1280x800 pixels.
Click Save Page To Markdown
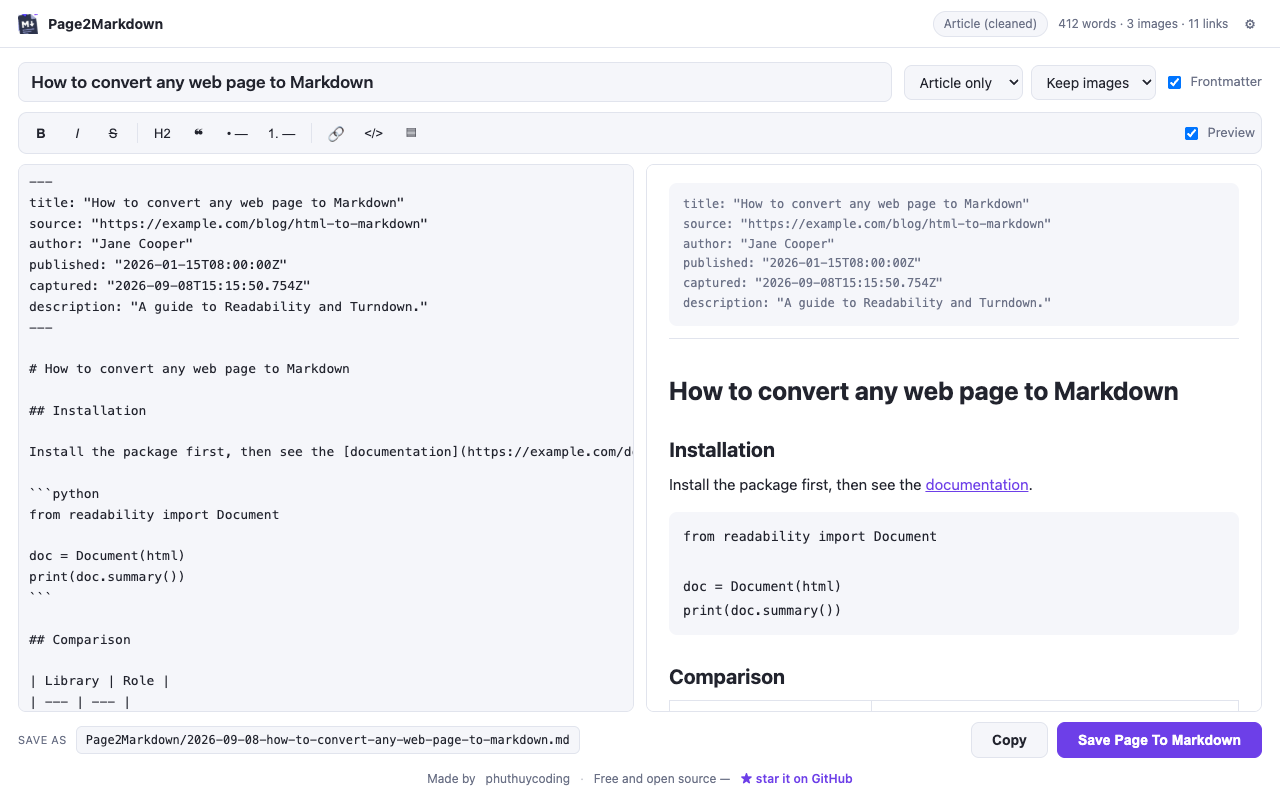point(1159,740)
